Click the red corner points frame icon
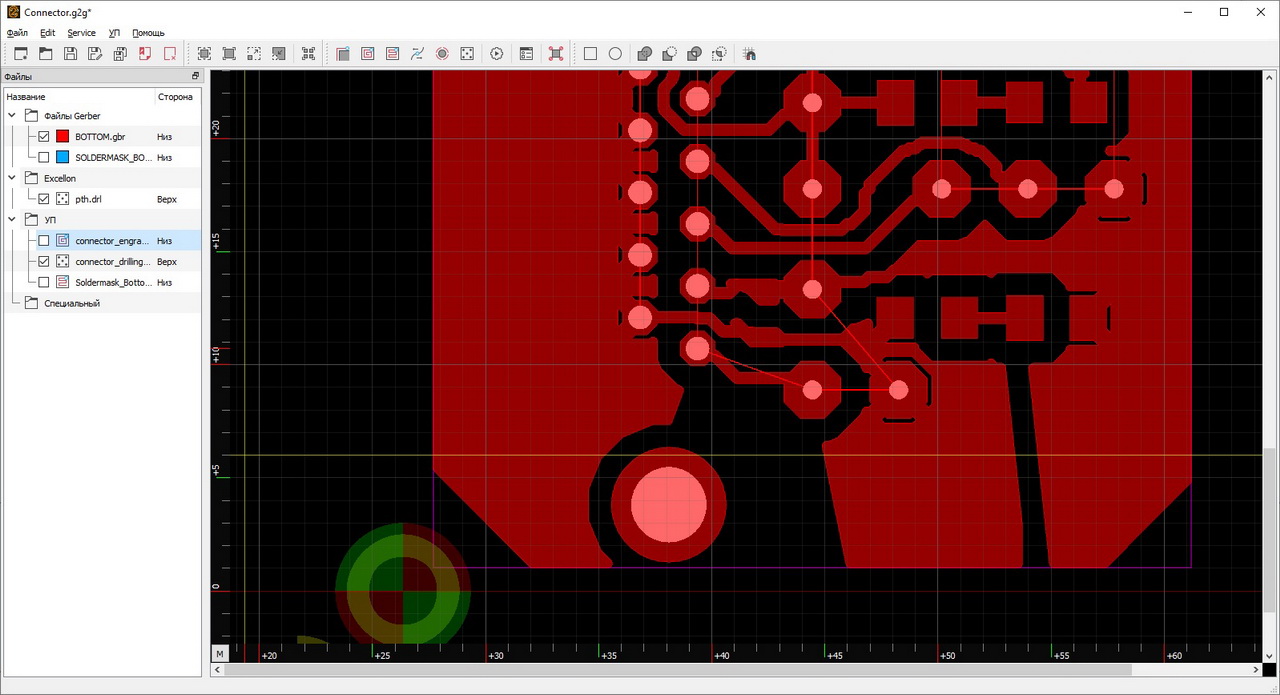Image resolution: width=1280 pixels, height=695 pixels. (556, 54)
